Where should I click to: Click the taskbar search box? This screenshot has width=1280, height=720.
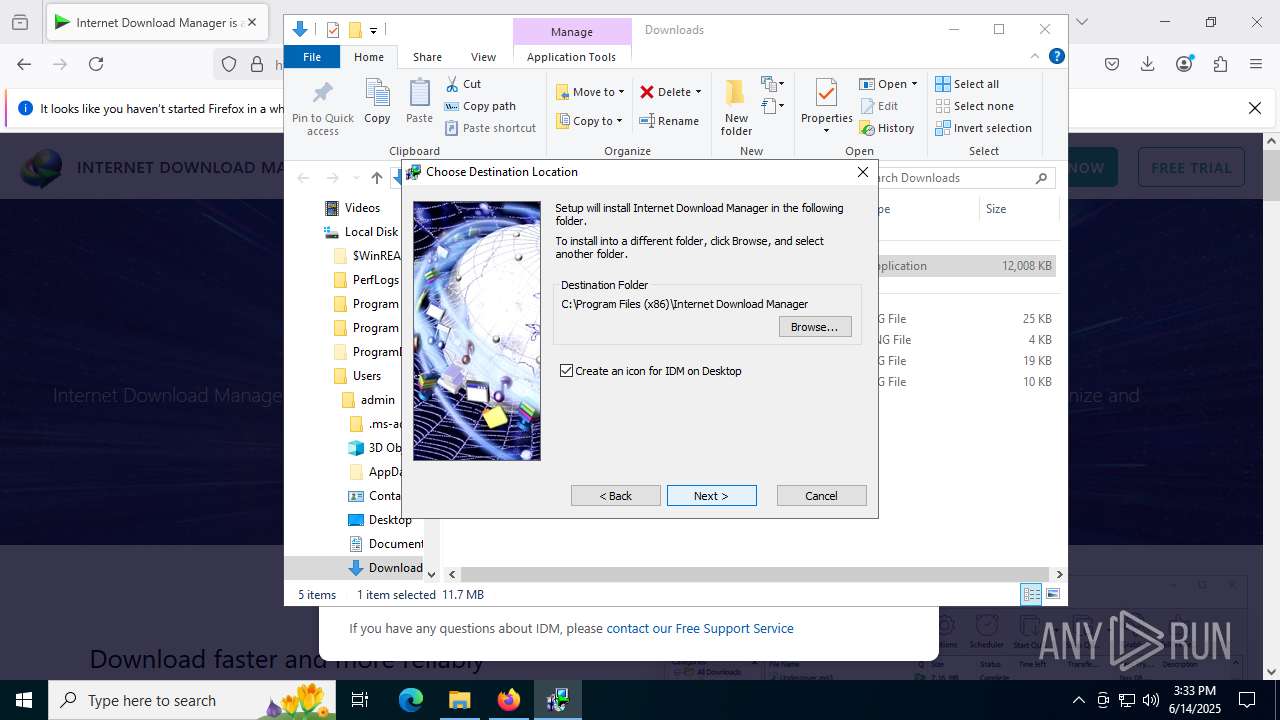[x=192, y=700]
